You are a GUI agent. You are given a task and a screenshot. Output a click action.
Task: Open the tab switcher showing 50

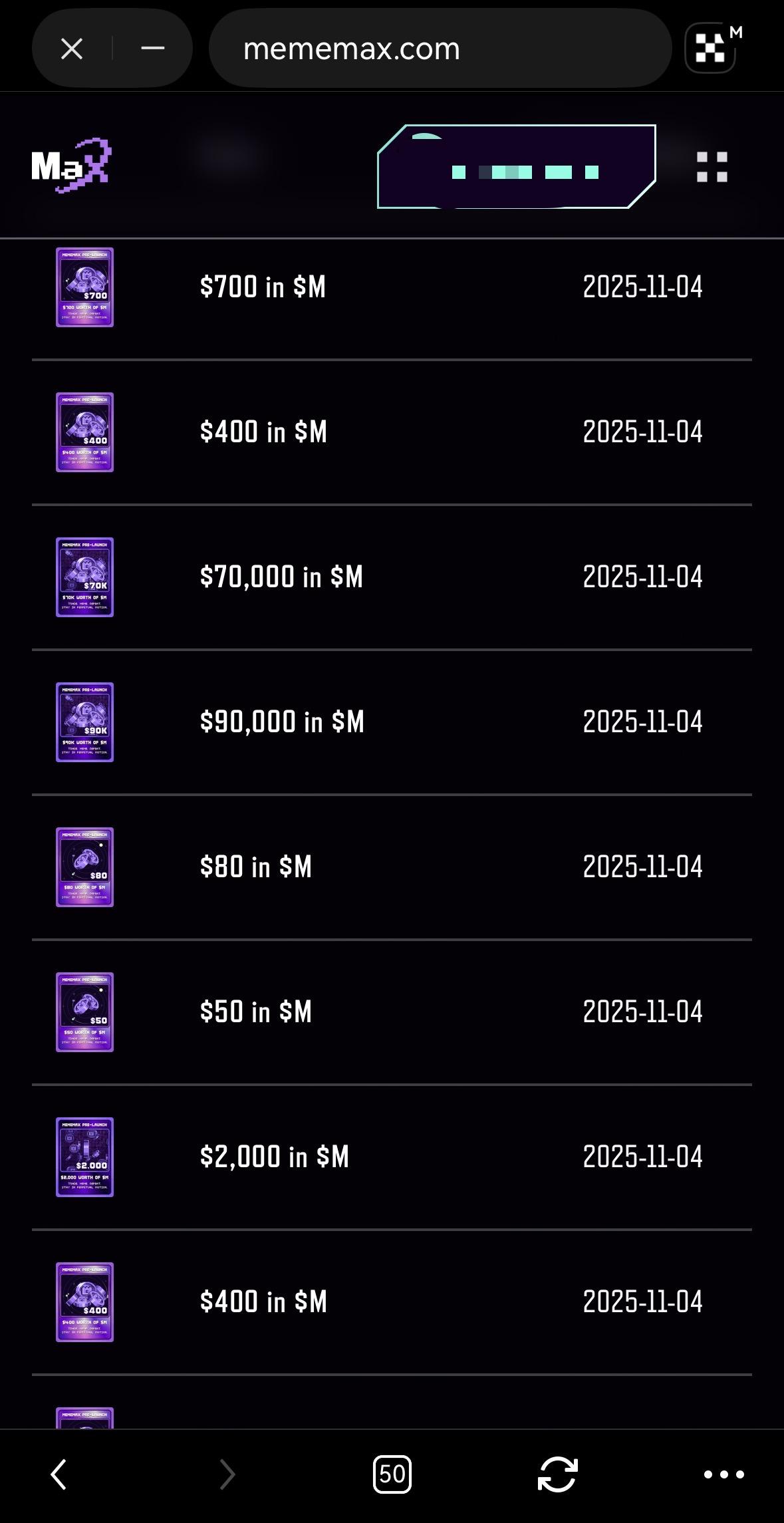click(x=392, y=1474)
